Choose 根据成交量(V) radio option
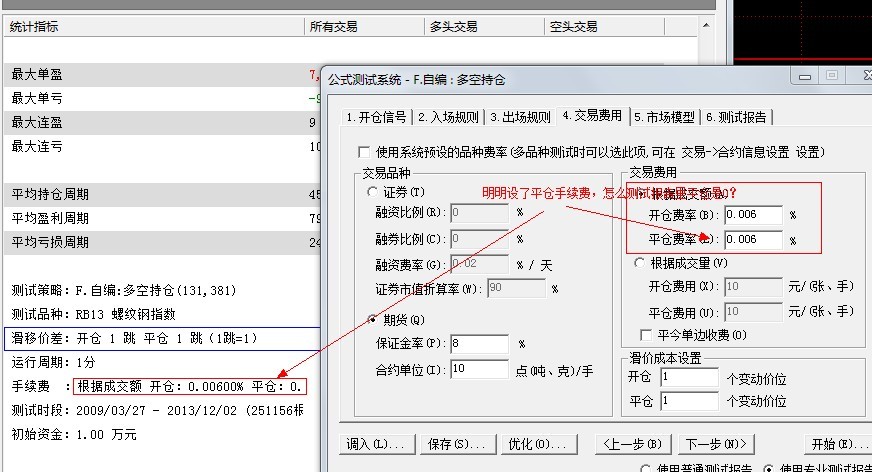 pos(640,263)
